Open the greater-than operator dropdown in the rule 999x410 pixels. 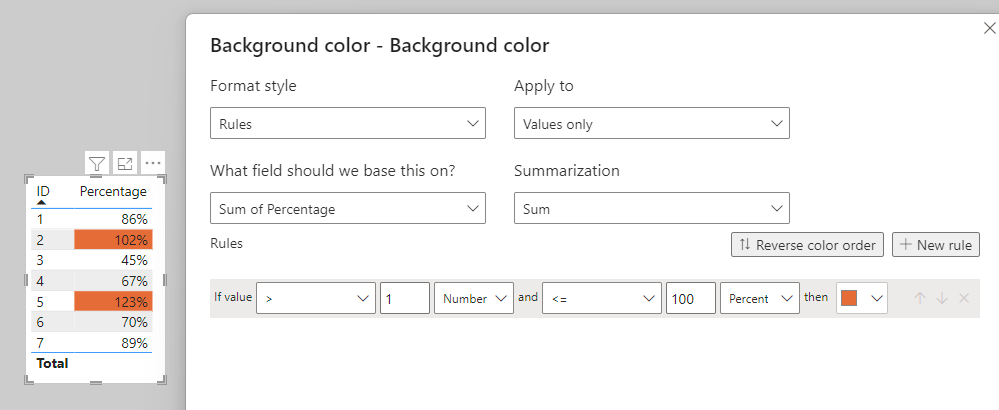coord(316,298)
